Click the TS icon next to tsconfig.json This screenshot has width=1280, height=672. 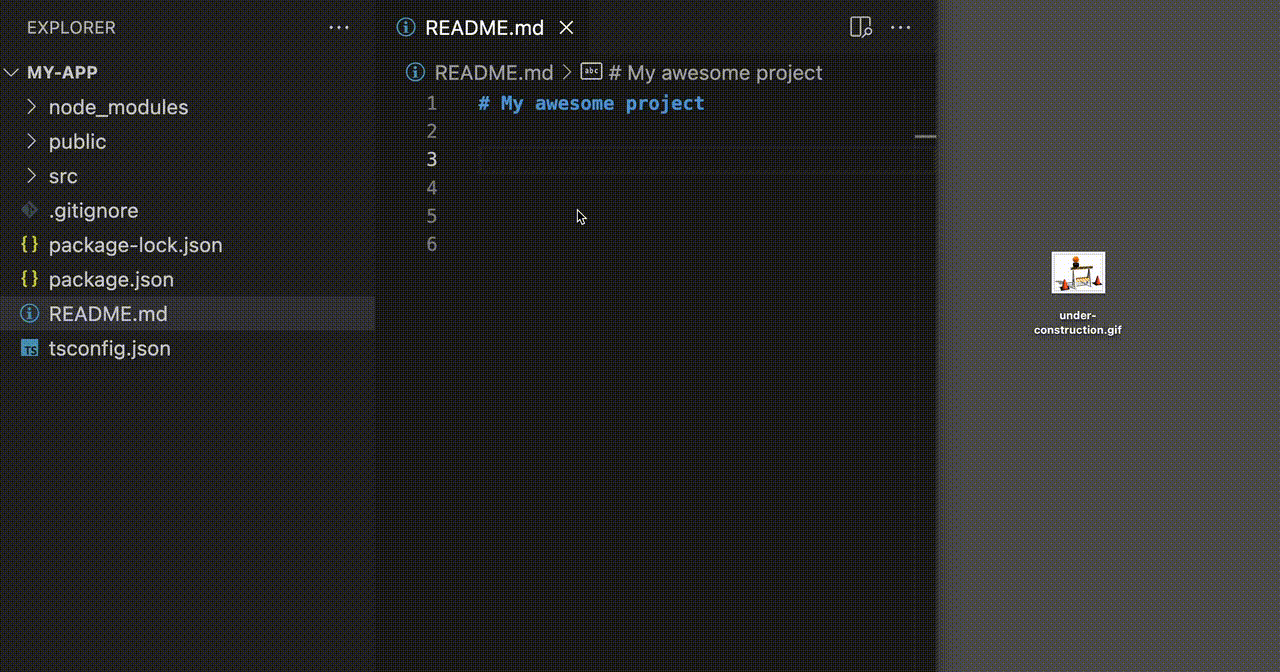point(29,348)
